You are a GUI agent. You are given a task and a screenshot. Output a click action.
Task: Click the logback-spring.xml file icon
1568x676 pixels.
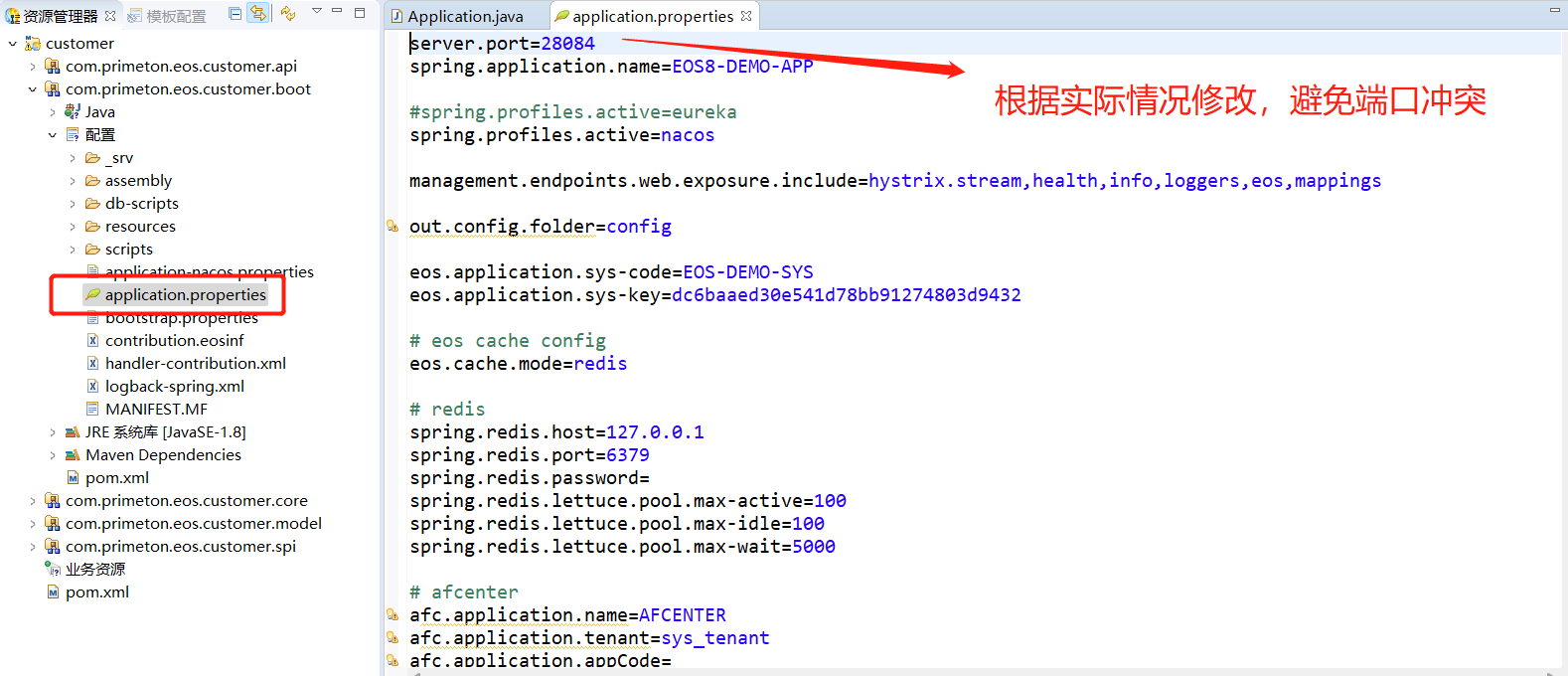tap(92, 387)
